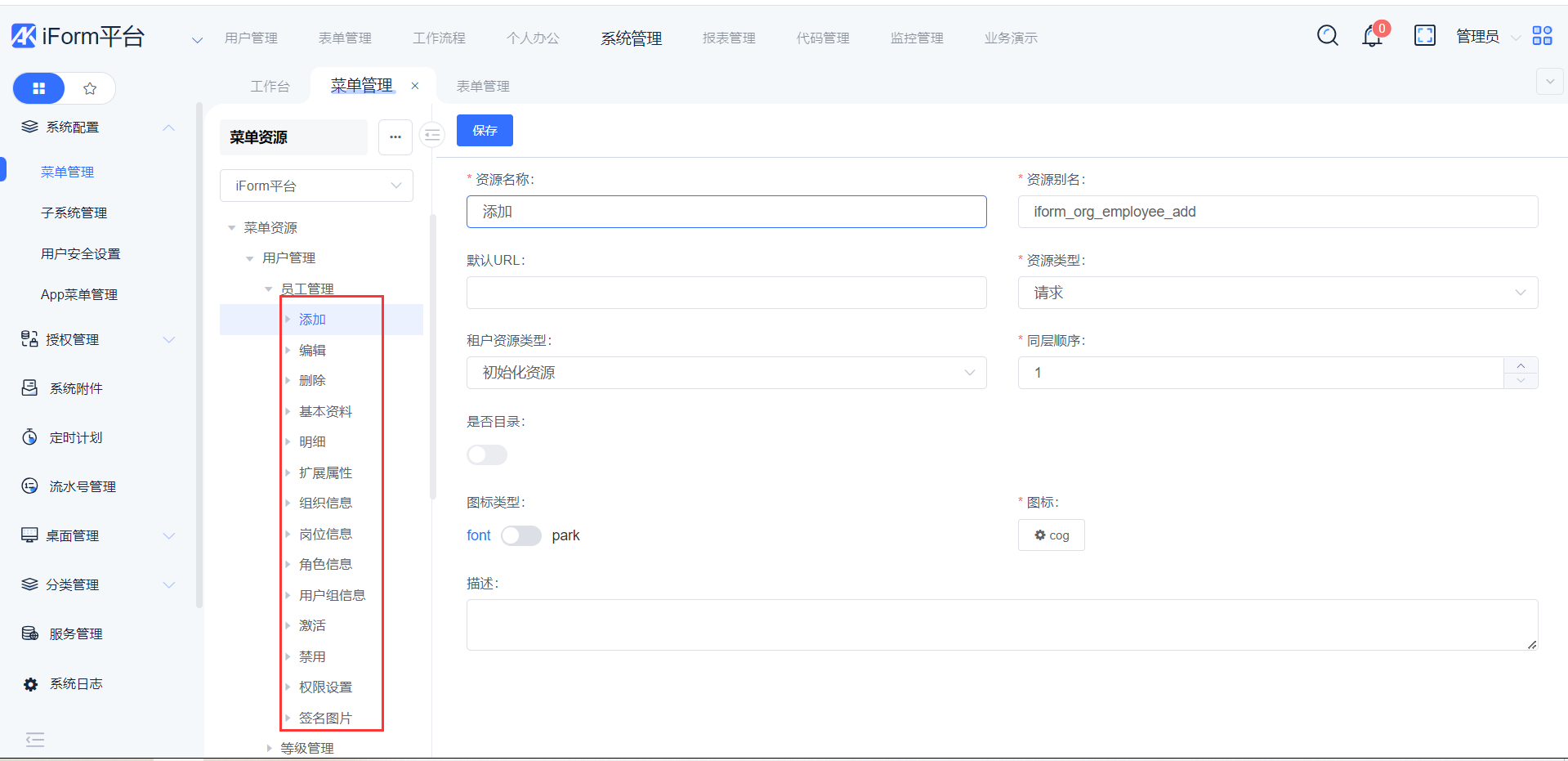Open the 资源类型 dropdown
The image size is (1568, 761).
click(x=1277, y=293)
